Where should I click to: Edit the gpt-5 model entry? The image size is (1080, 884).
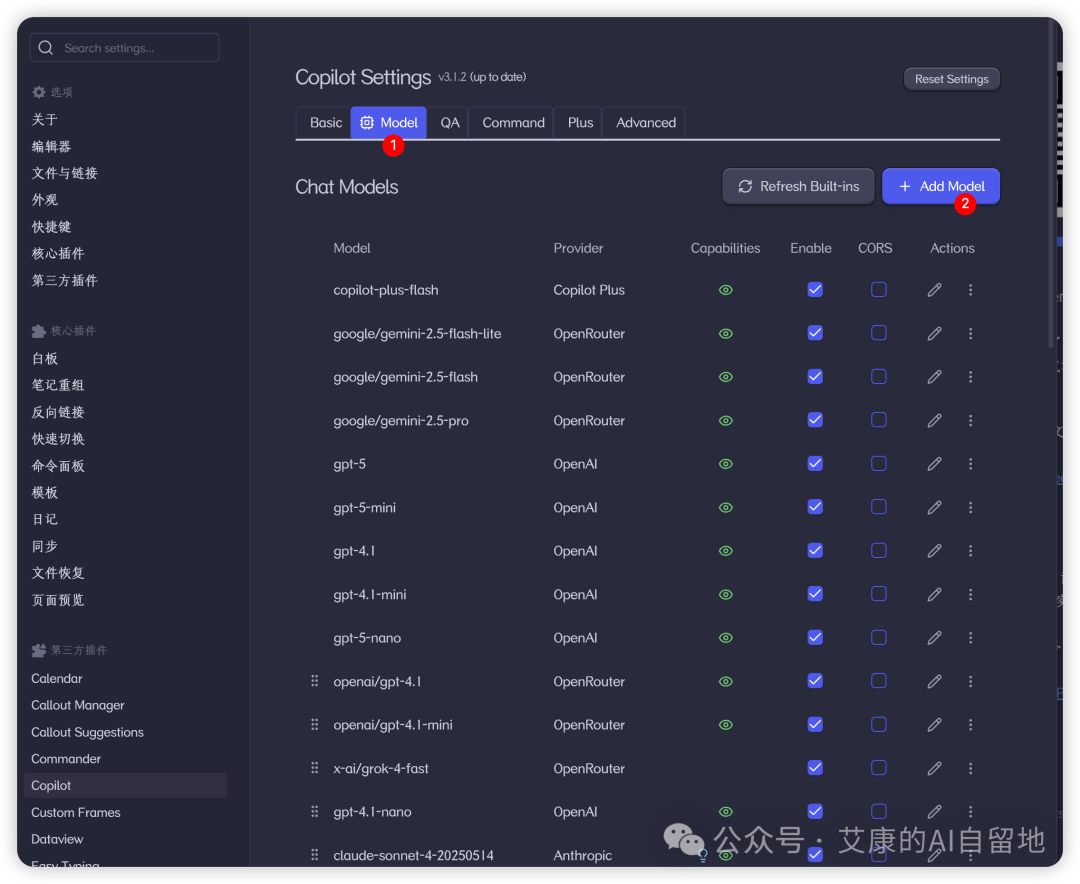934,464
